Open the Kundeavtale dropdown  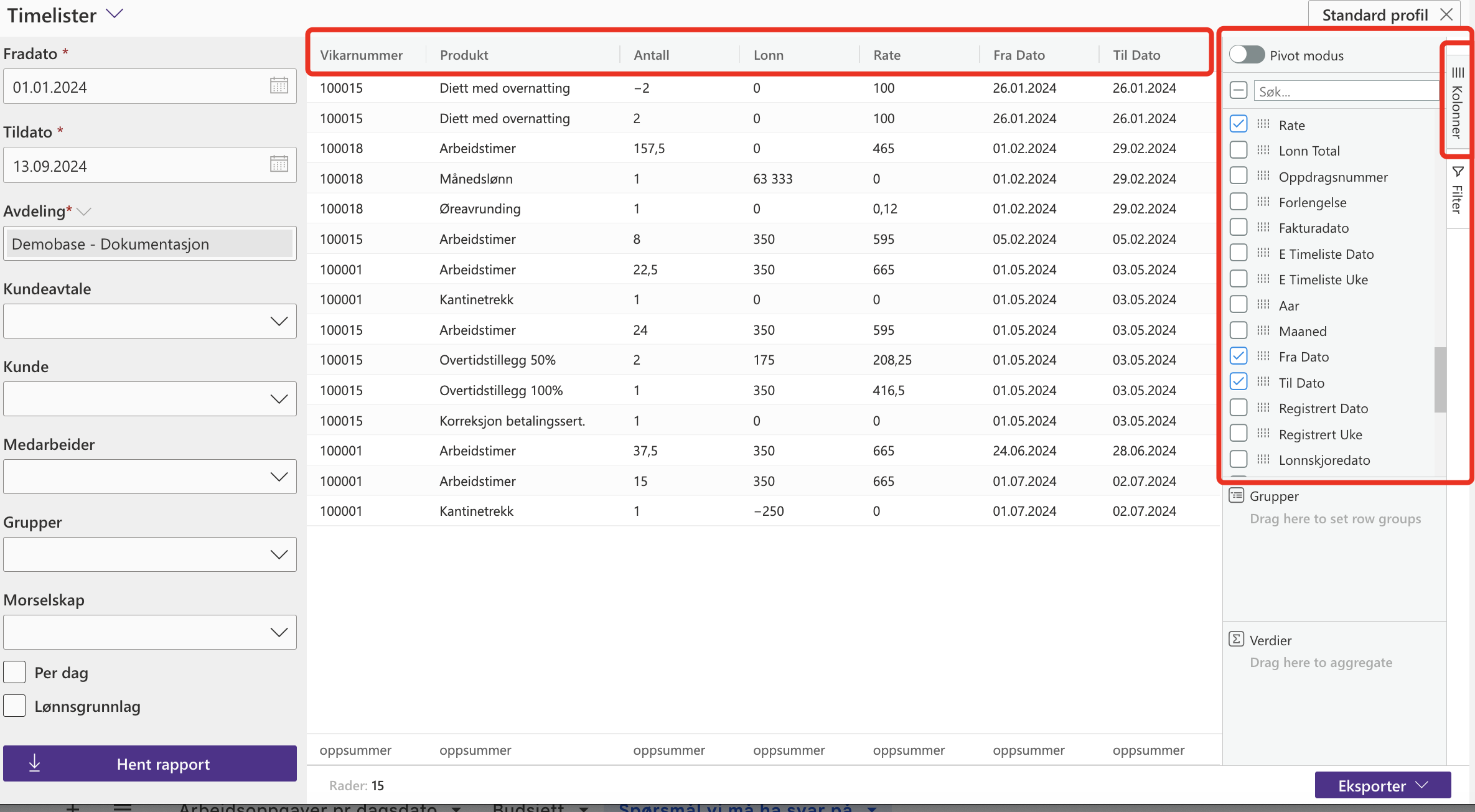(x=150, y=321)
